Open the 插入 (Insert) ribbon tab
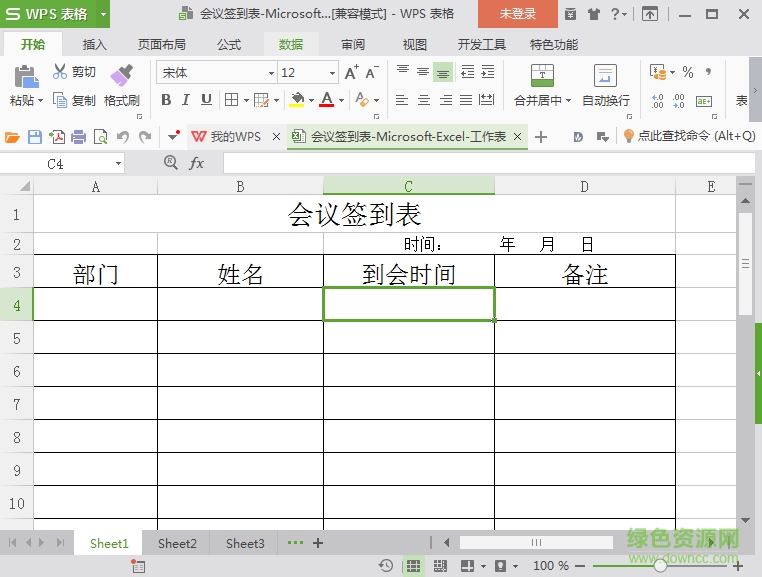 coord(94,45)
